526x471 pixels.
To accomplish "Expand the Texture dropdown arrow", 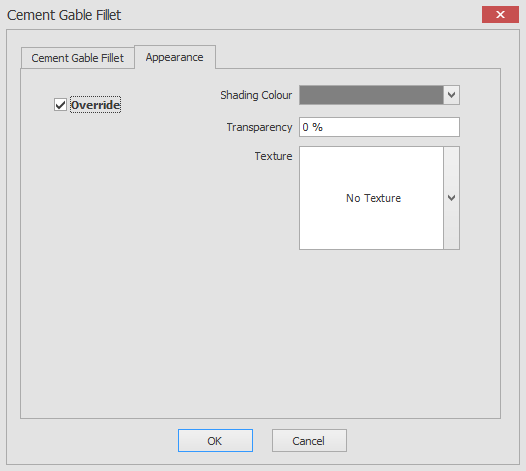I will (x=452, y=198).
